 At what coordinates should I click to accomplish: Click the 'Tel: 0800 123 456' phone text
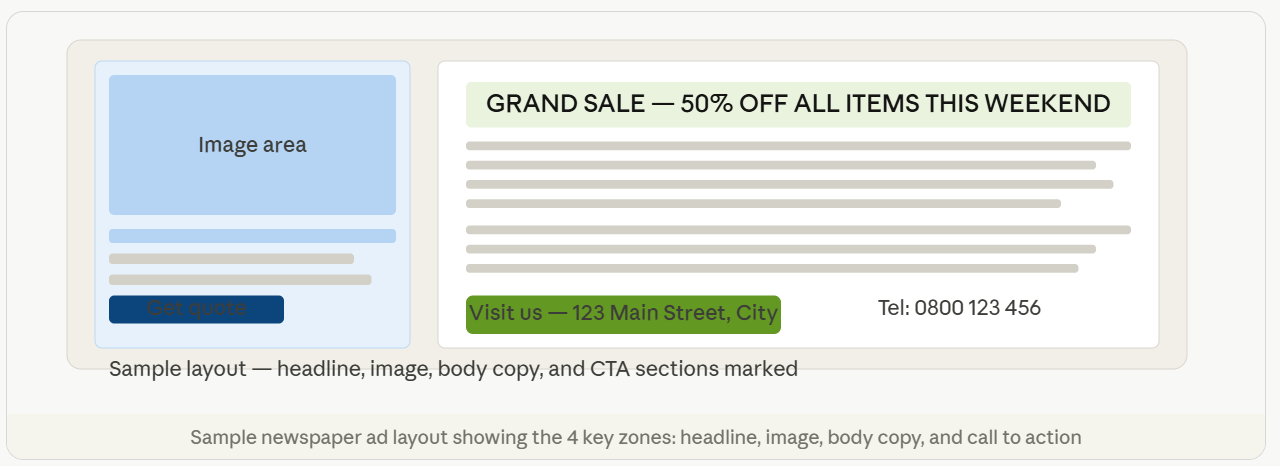pos(959,308)
